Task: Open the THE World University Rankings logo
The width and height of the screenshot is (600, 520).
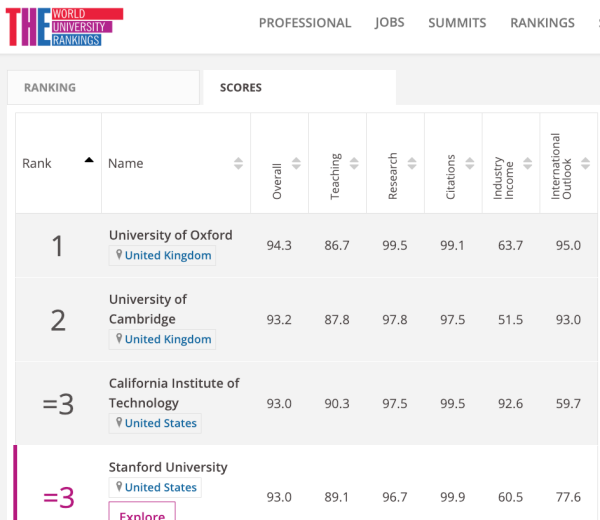Action: 64,27
